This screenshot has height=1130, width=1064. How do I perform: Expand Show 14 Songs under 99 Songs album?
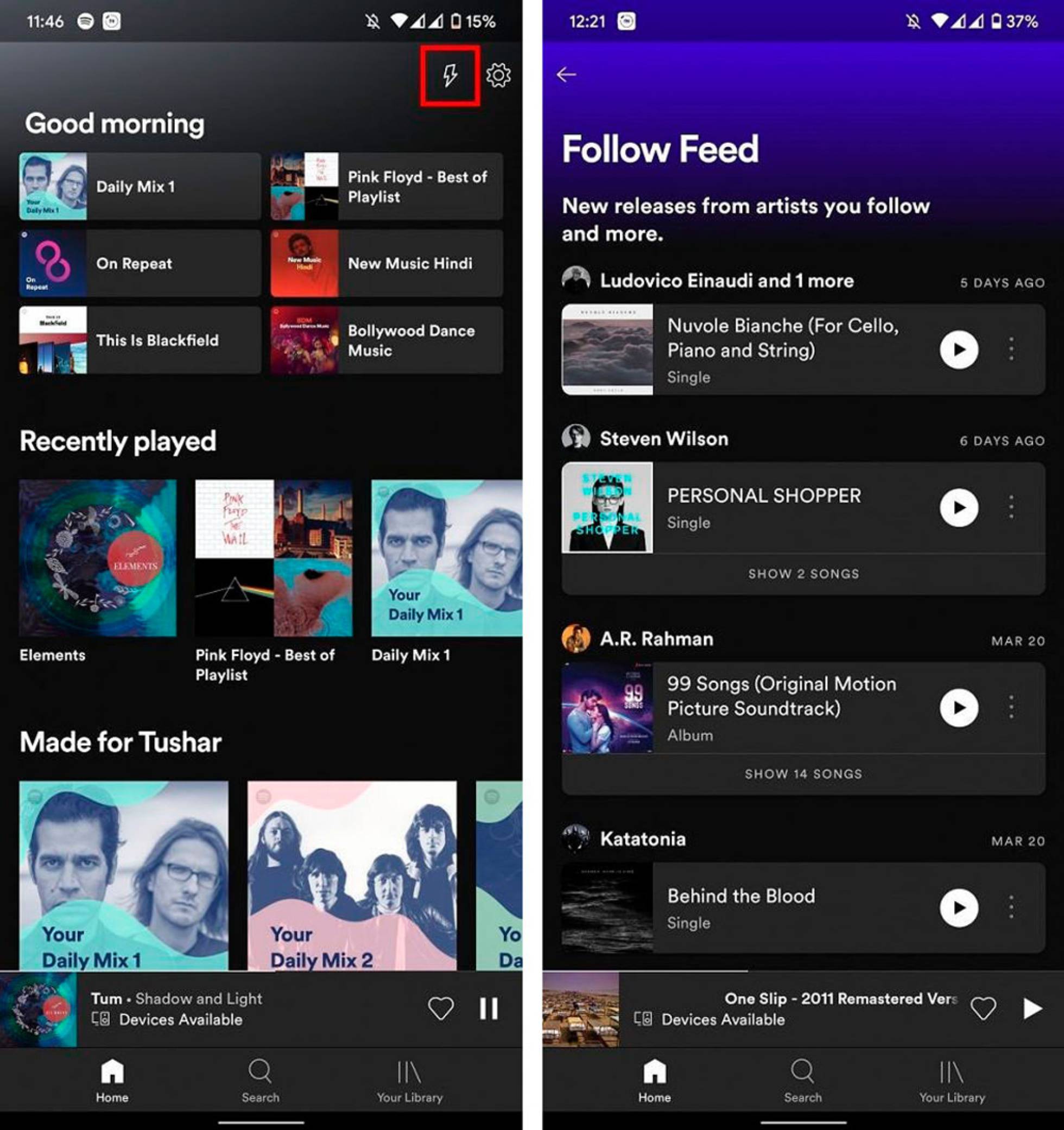point(803,773)
